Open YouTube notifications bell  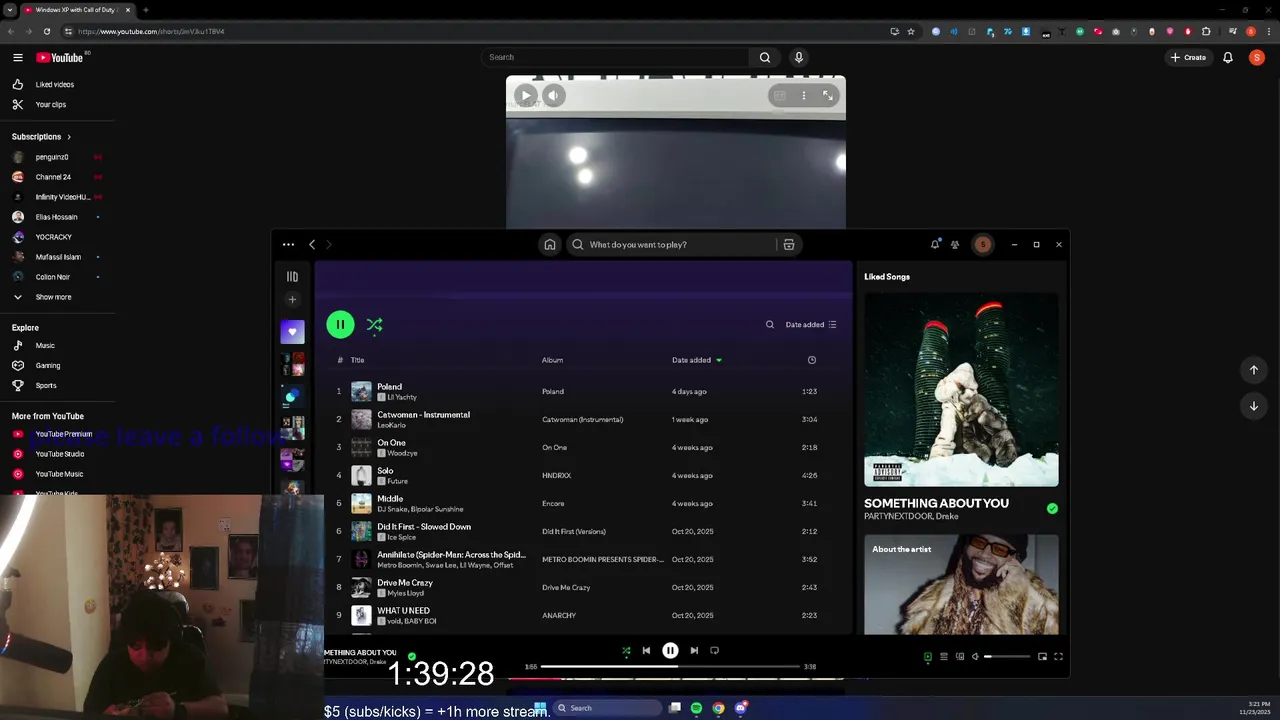pos(1228,57)
